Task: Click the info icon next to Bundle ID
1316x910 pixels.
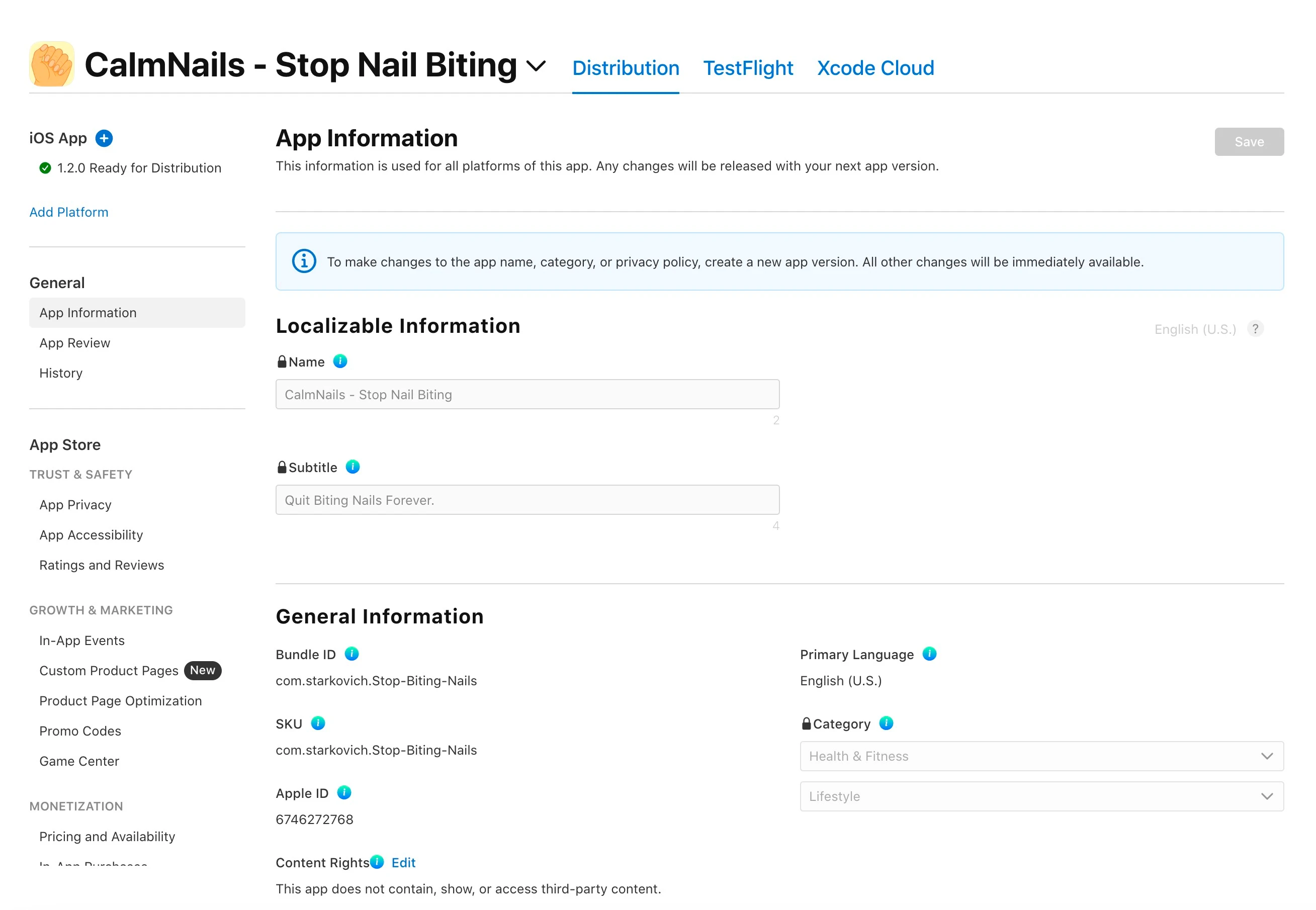Action: 351,654
